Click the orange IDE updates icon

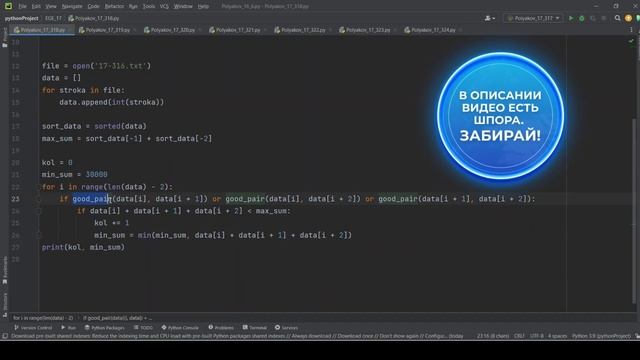(x=628, y=18)
